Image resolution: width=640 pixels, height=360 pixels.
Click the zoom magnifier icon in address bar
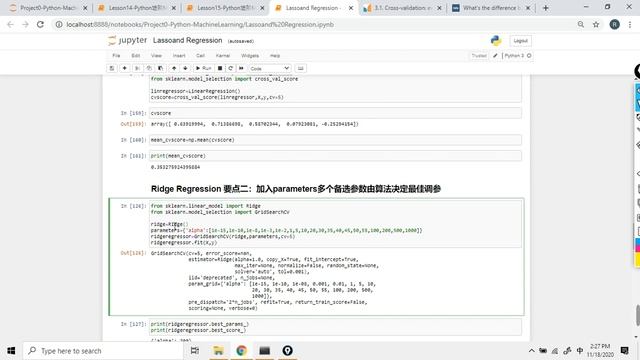point(580,24)
